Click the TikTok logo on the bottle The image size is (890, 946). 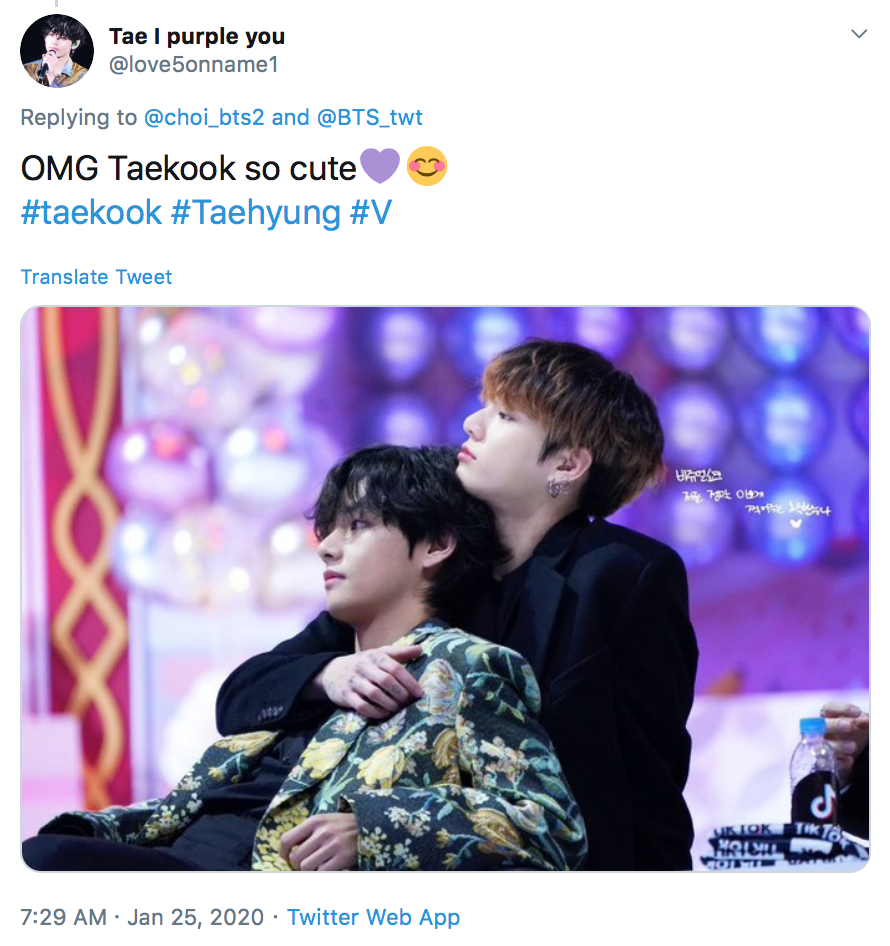[822, 804]
